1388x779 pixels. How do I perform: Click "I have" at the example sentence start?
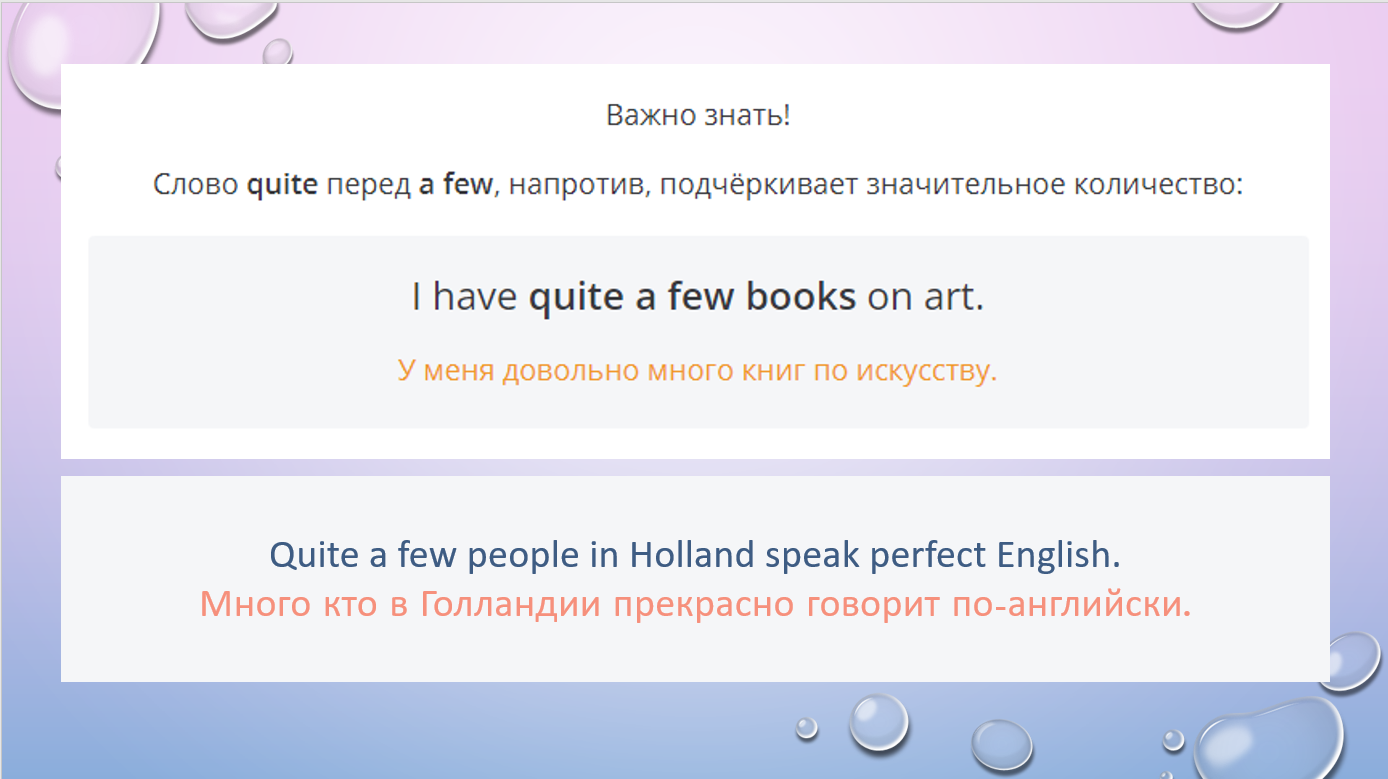464,297
